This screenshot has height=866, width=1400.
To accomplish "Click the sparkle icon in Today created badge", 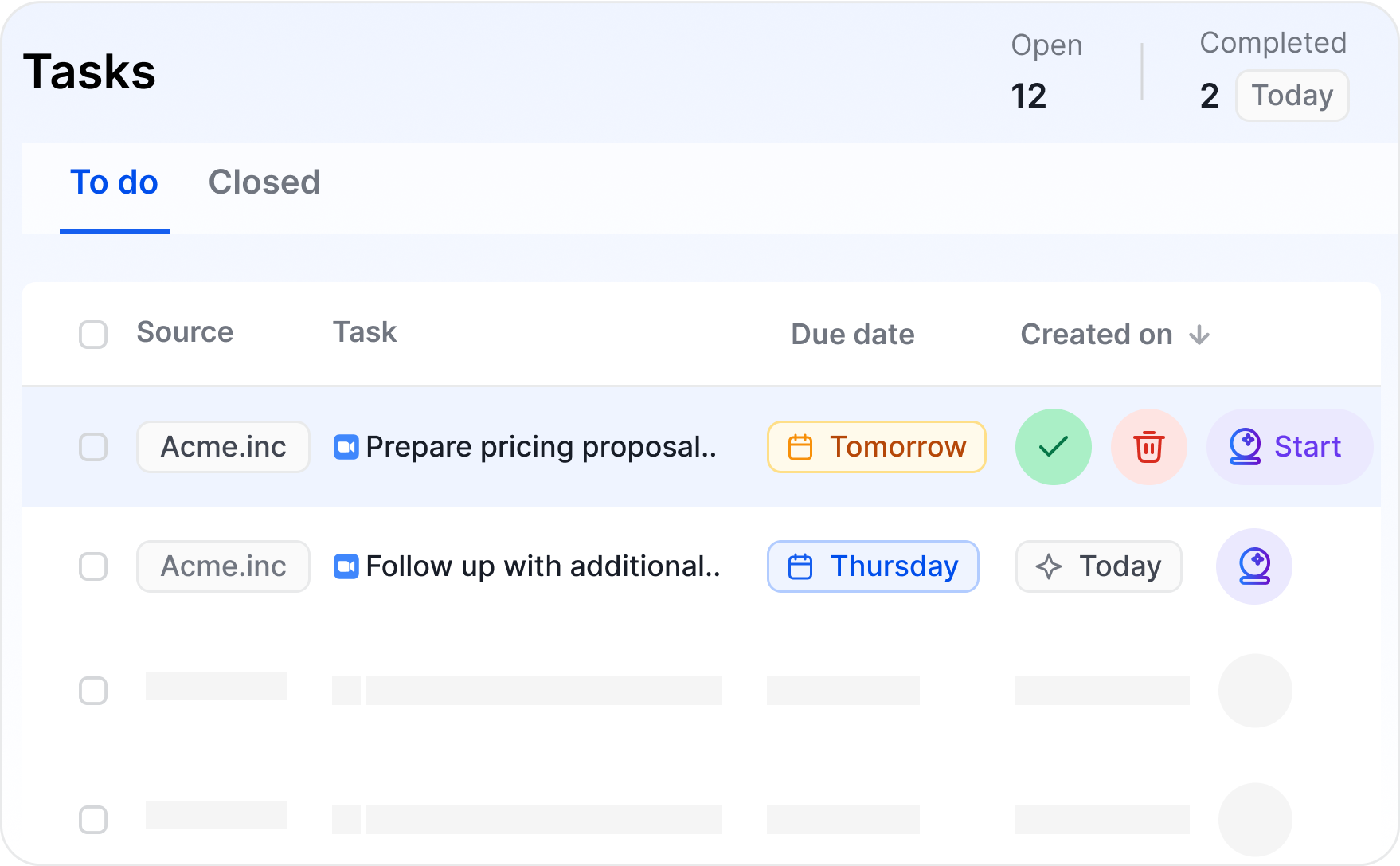I will point(1048,566).
